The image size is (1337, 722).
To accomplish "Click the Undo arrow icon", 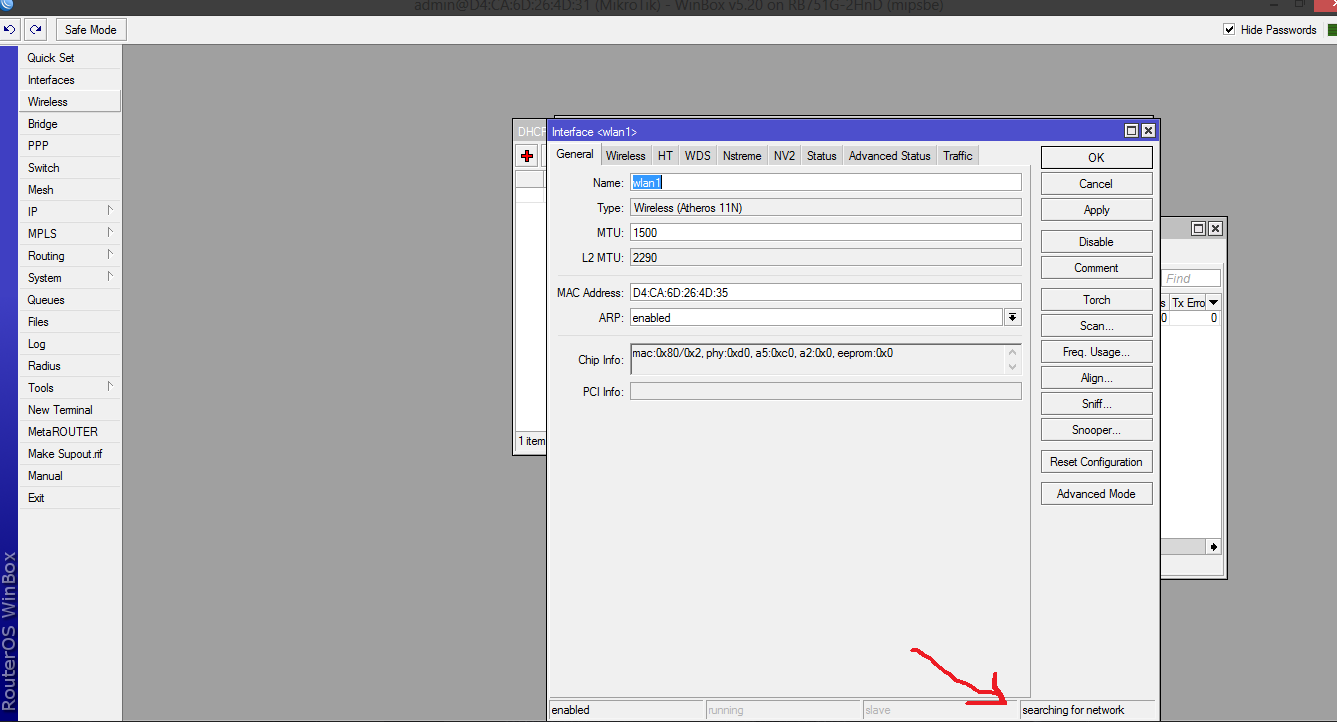I will pyautogui.click(x=10, y=30).
